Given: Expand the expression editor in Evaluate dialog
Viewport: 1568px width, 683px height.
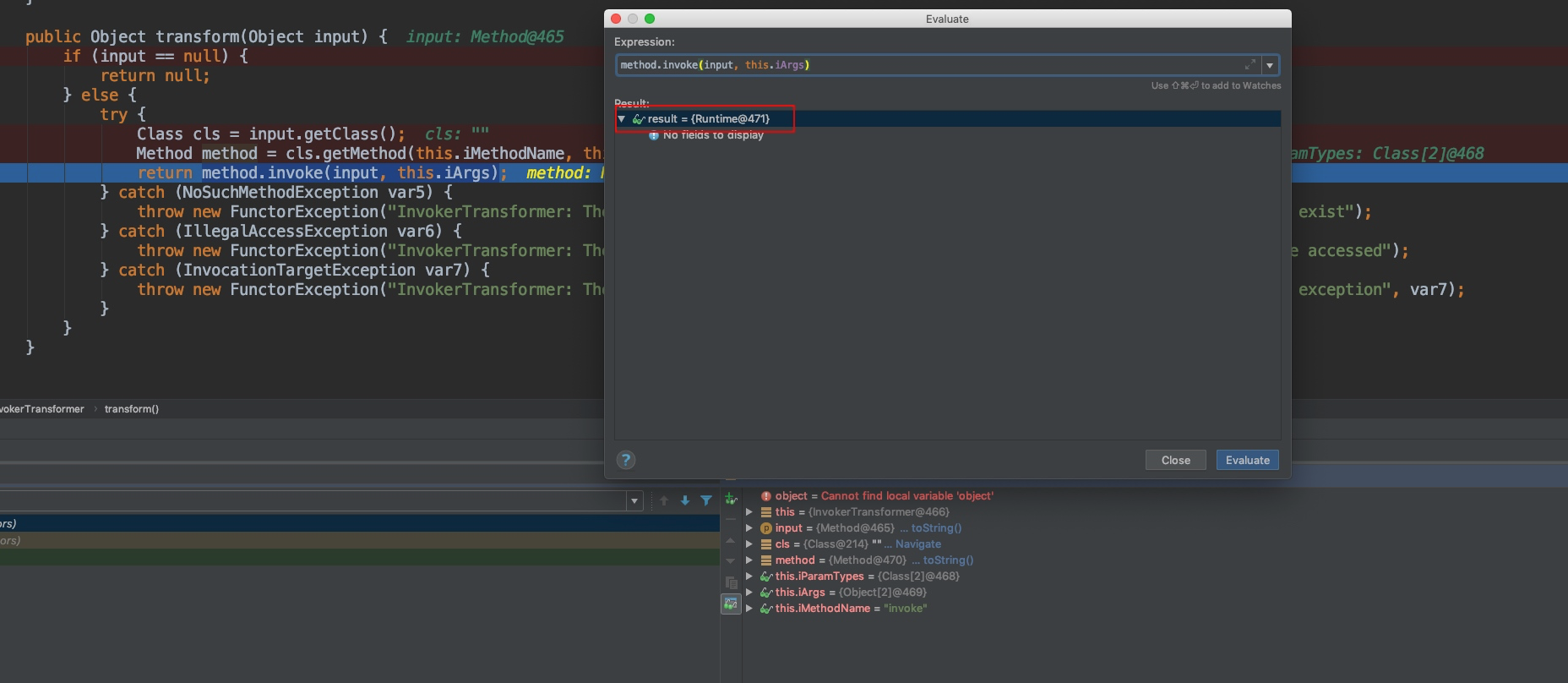Looking at the screenshot, I should coord(1249,65).
